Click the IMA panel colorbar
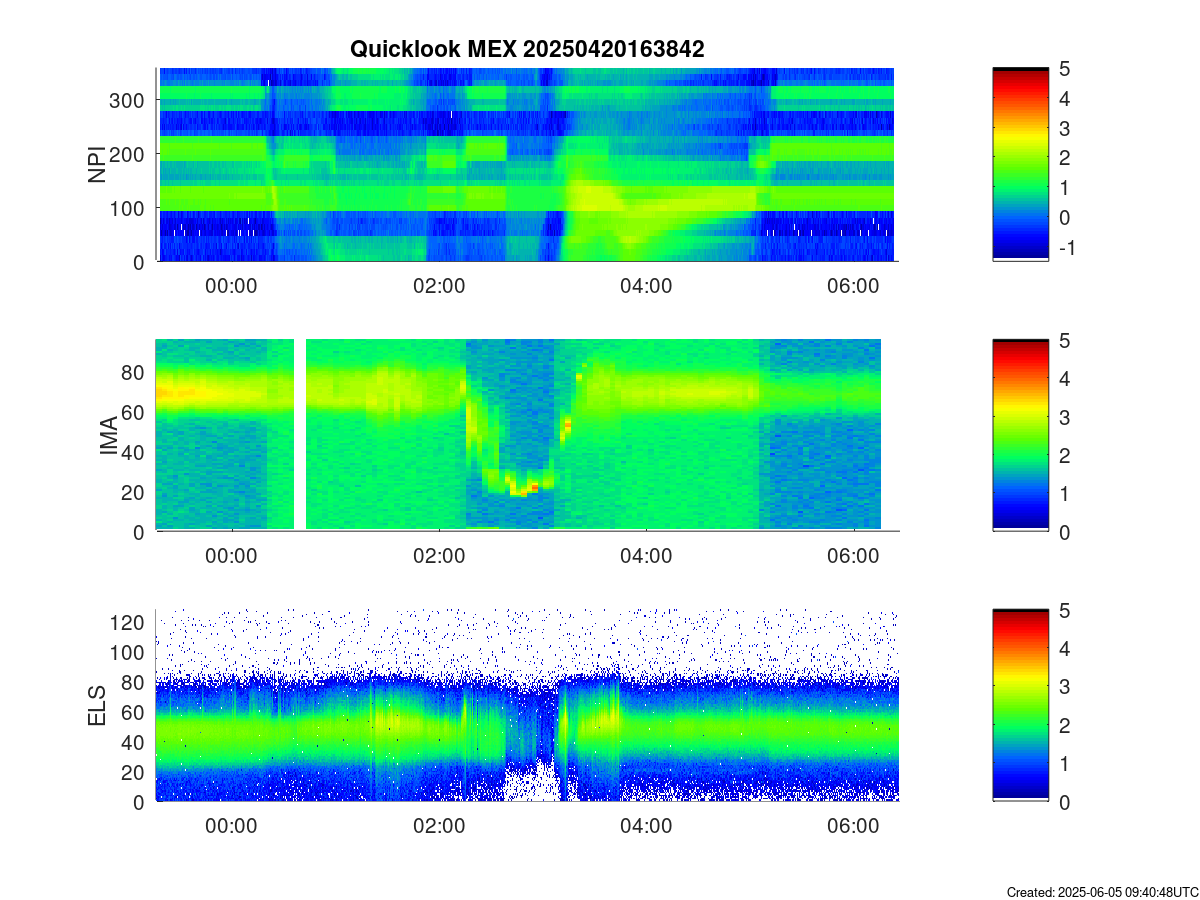The width and height of the screenshot is (1200, 900). (1020, 435)
